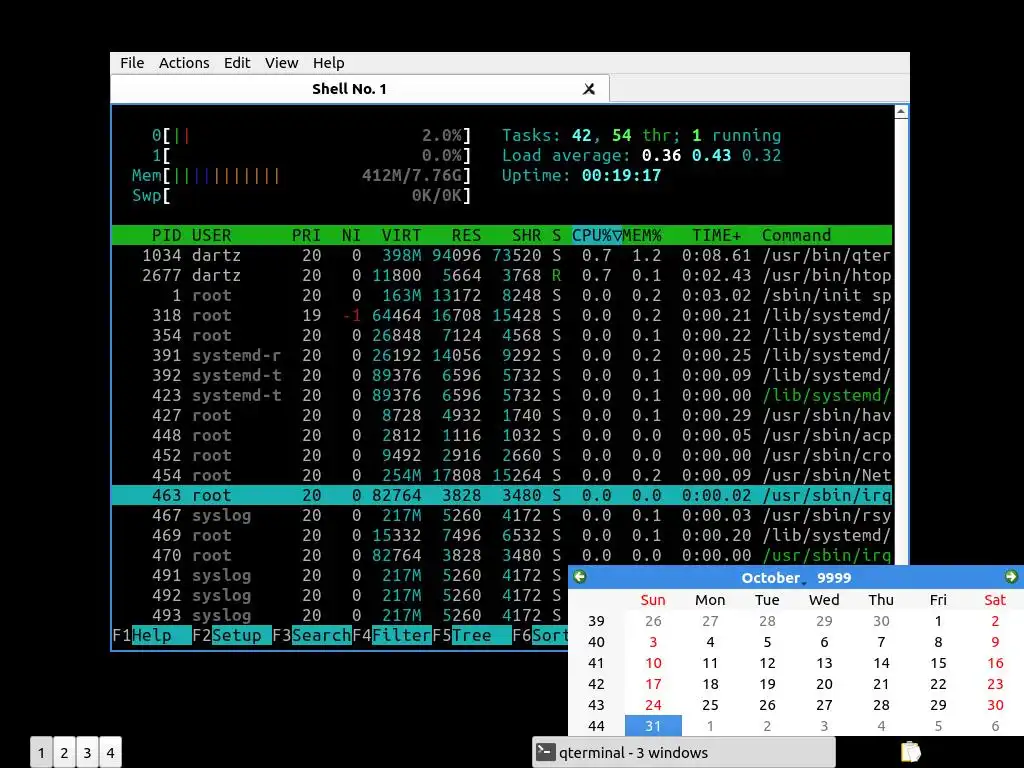Image resolution: width=1024 pixels, height=768 pixels.
Task: Switch to workspace 4
Action: pos(110,753)
